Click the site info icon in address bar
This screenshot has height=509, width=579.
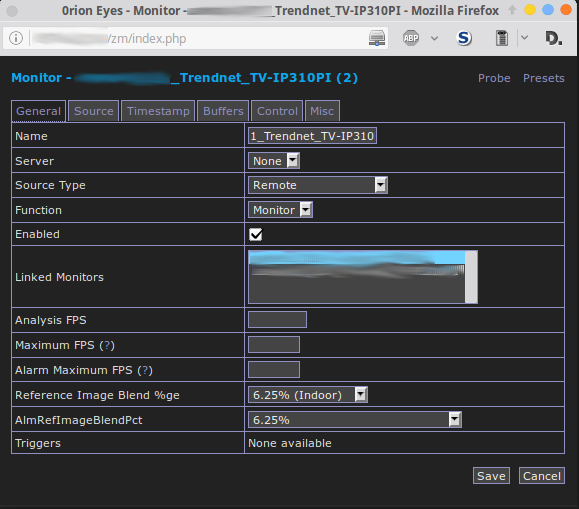pyautogui.click(x=16, y=38)
